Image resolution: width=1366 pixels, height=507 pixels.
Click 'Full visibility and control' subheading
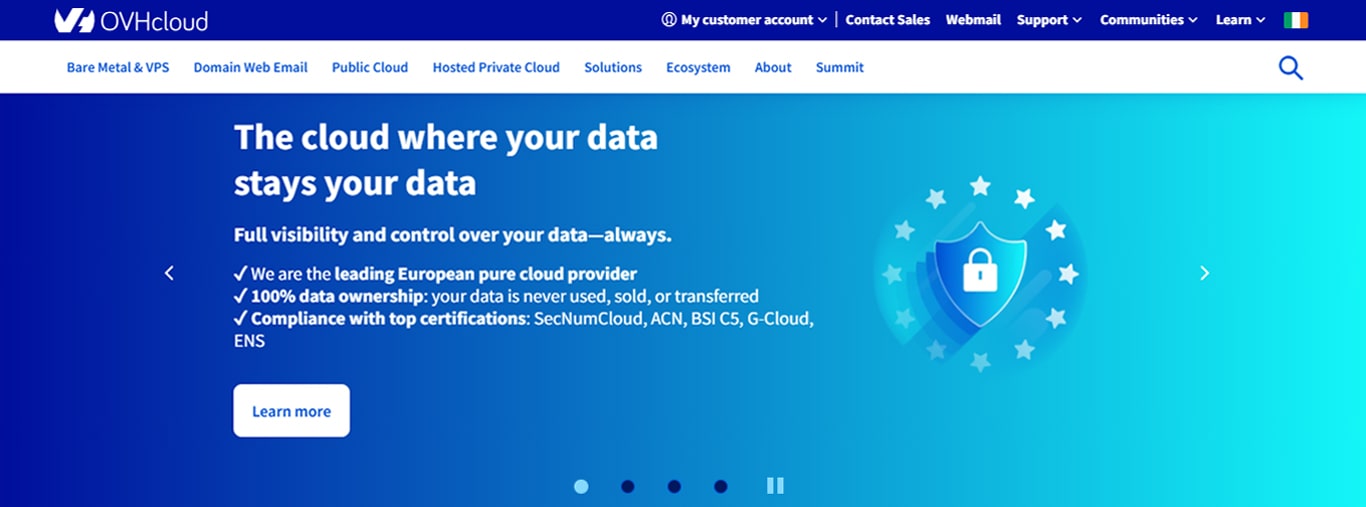point(453,235)
